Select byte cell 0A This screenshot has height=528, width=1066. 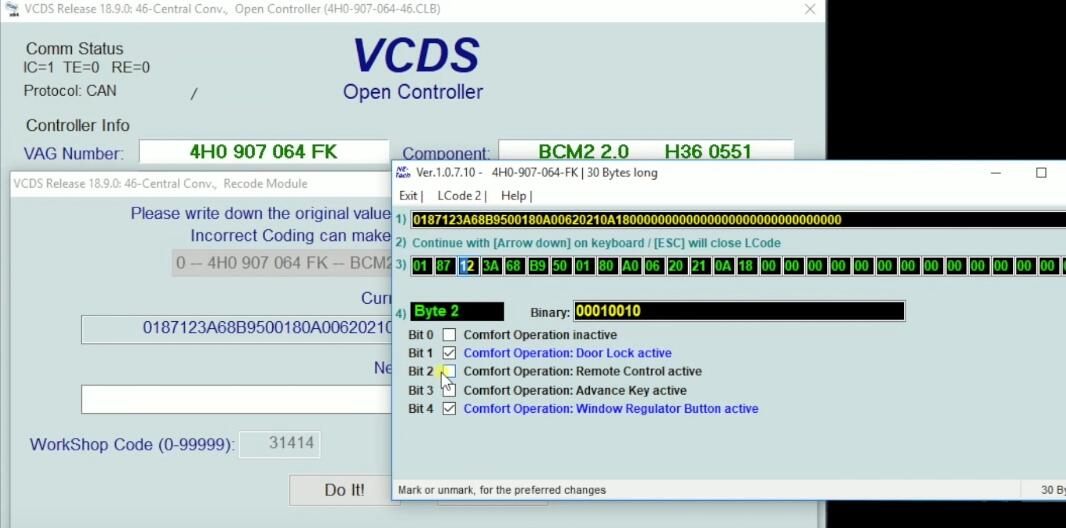(x=723, y=266)
